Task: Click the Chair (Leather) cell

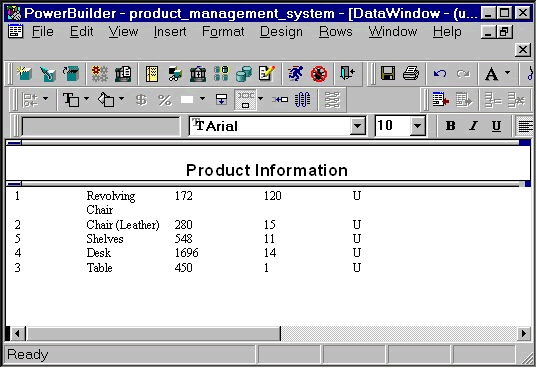Action: pyautogui.click(x=123, y=225)
